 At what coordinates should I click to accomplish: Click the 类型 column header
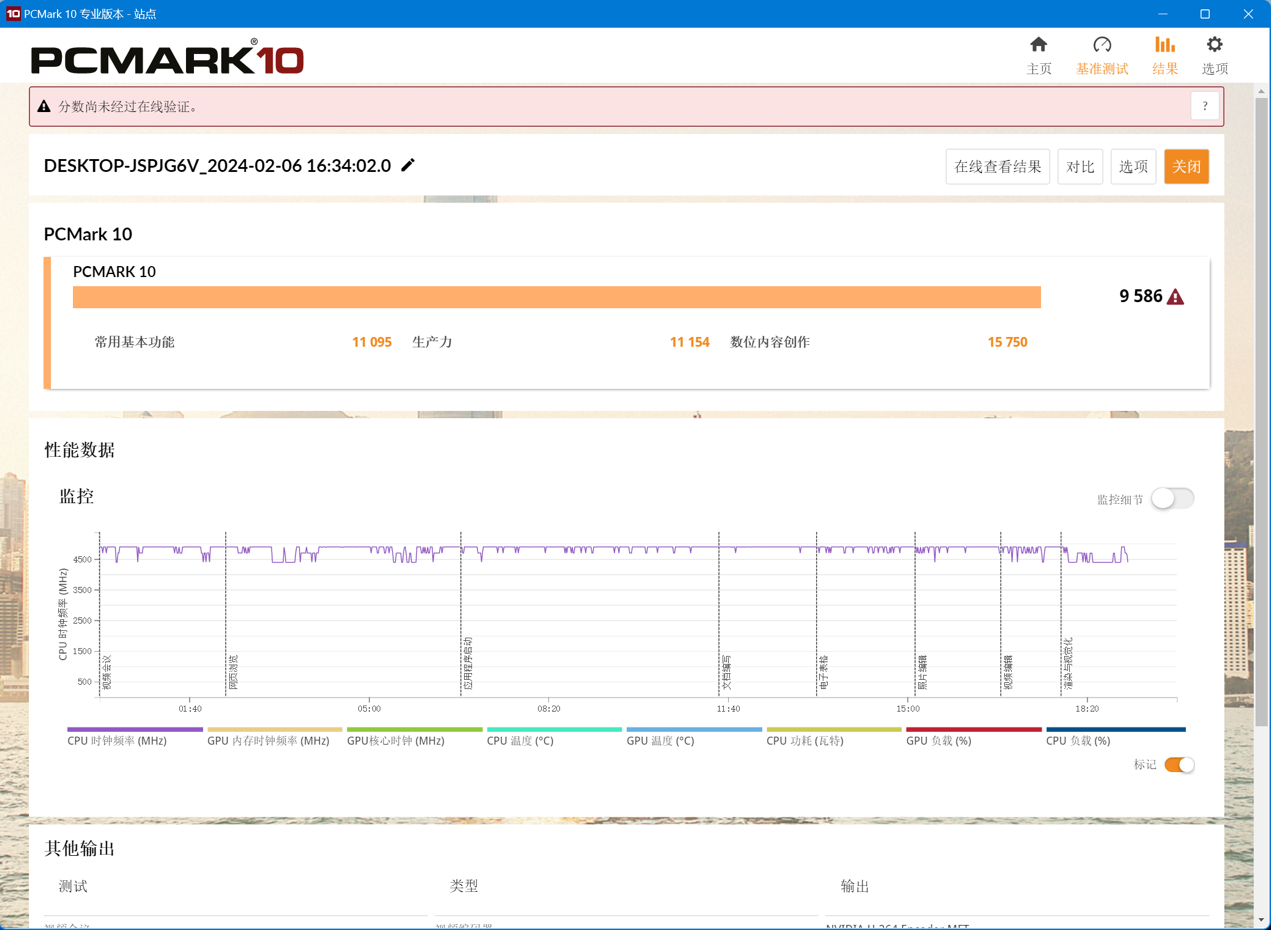tap(464, 887)
